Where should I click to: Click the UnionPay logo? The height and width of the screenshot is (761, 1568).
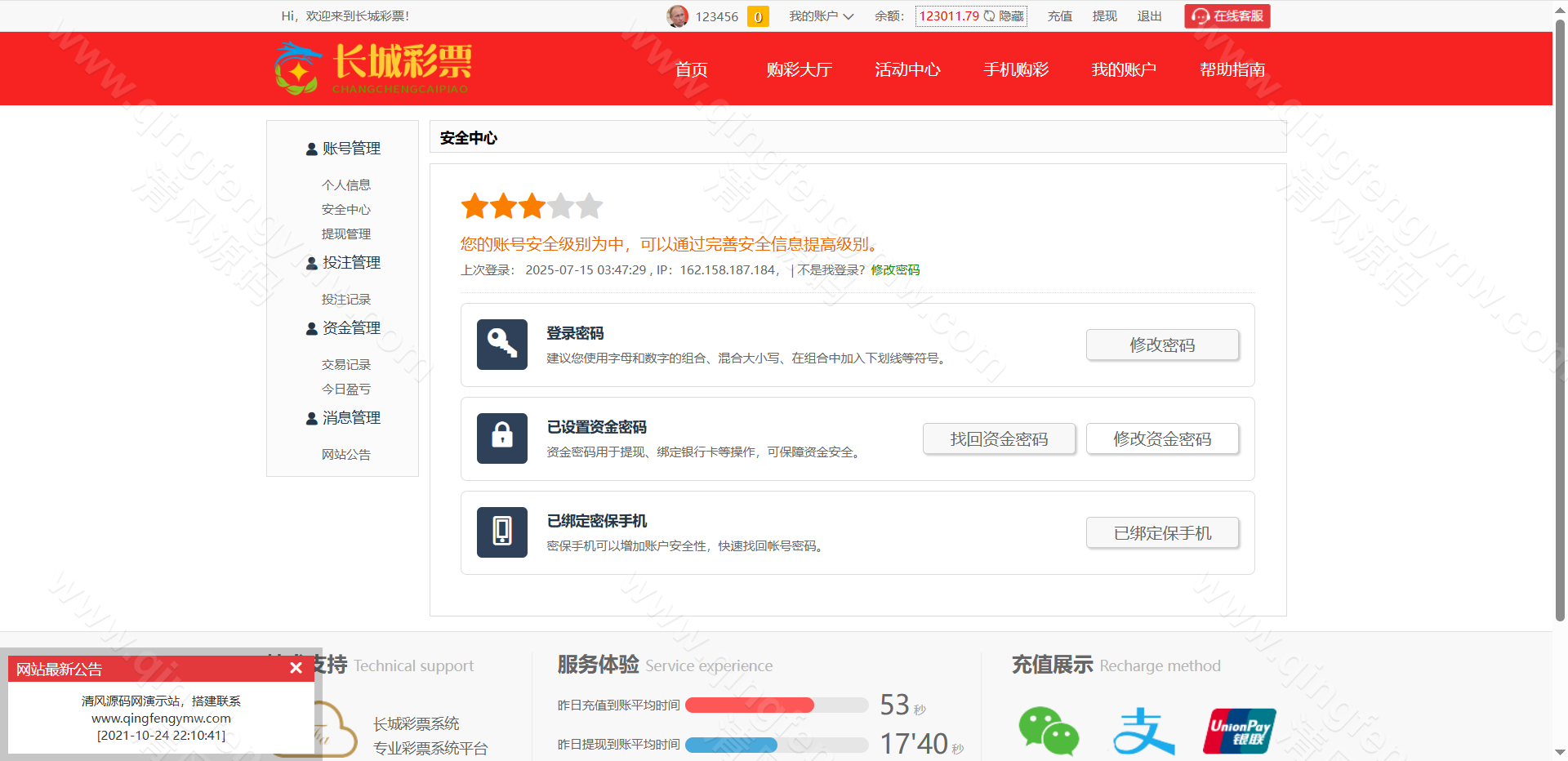point(1239,731)
